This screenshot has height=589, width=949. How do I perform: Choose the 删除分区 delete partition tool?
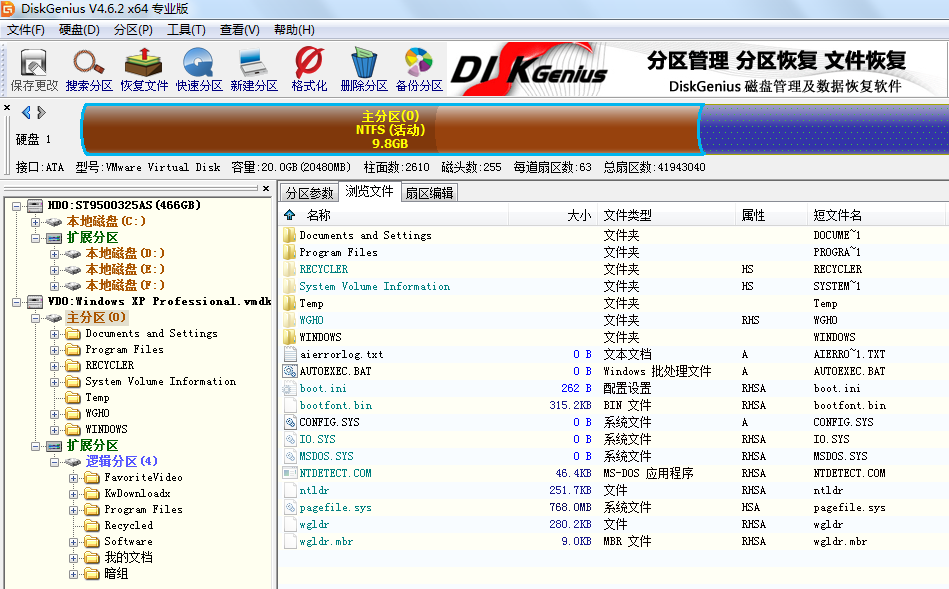pos(364,70)
